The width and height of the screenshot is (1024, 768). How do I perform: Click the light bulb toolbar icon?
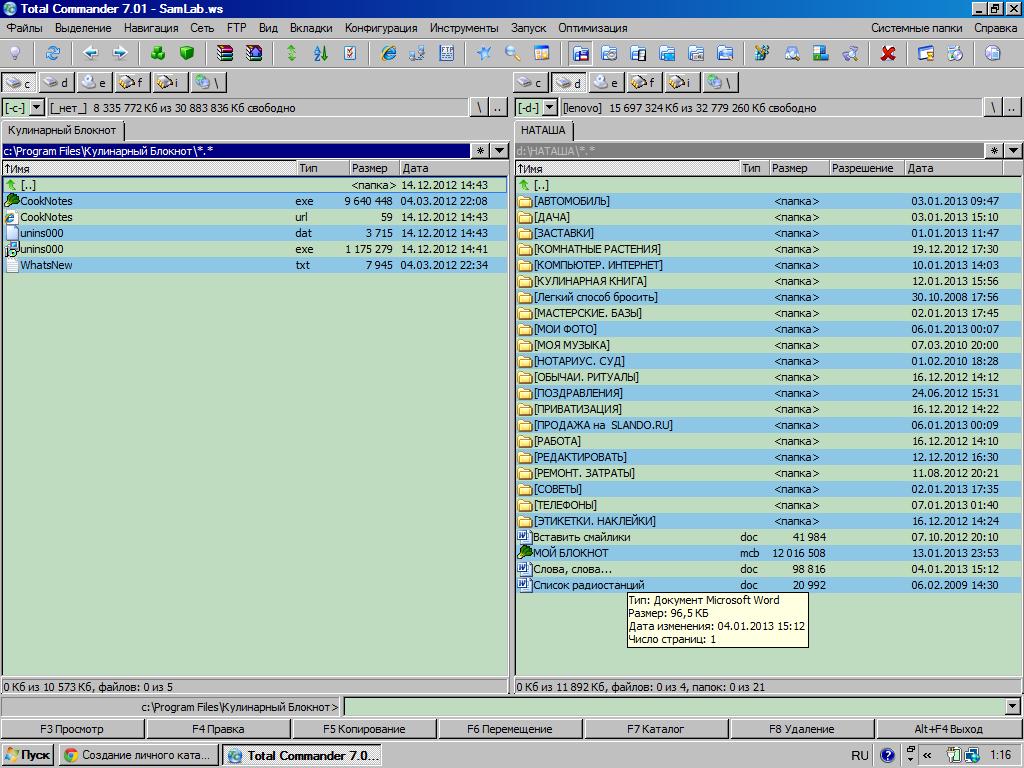pos(14,54)
